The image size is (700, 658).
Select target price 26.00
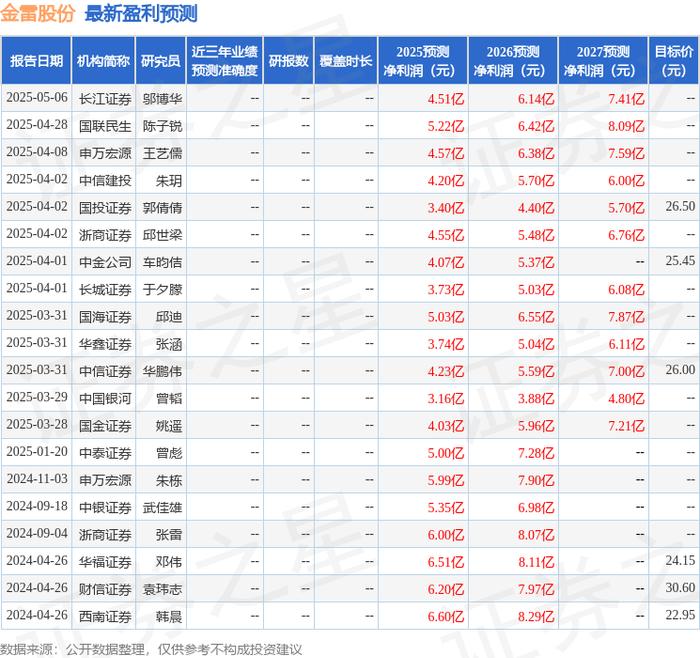click(x=680, y=370)
